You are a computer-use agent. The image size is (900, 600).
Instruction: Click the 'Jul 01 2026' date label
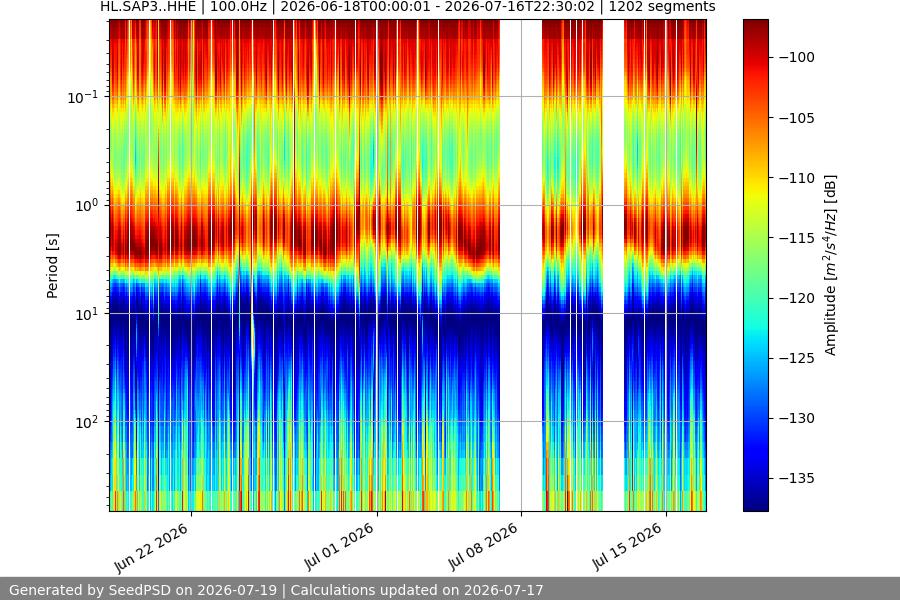(339, 546)
